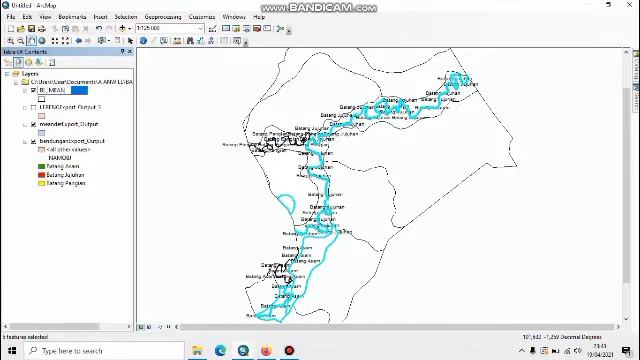Click the Refresh map view button
The image size is (640, 360).
coord(160,327)
